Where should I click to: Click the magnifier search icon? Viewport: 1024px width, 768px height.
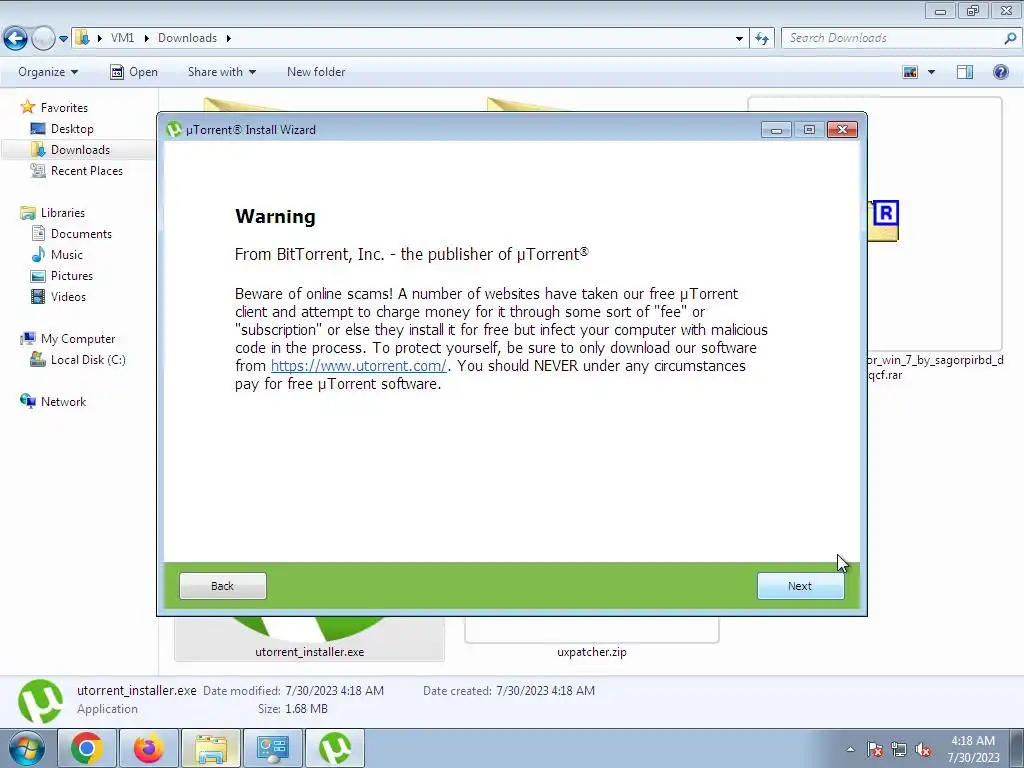coord(1010,38)
